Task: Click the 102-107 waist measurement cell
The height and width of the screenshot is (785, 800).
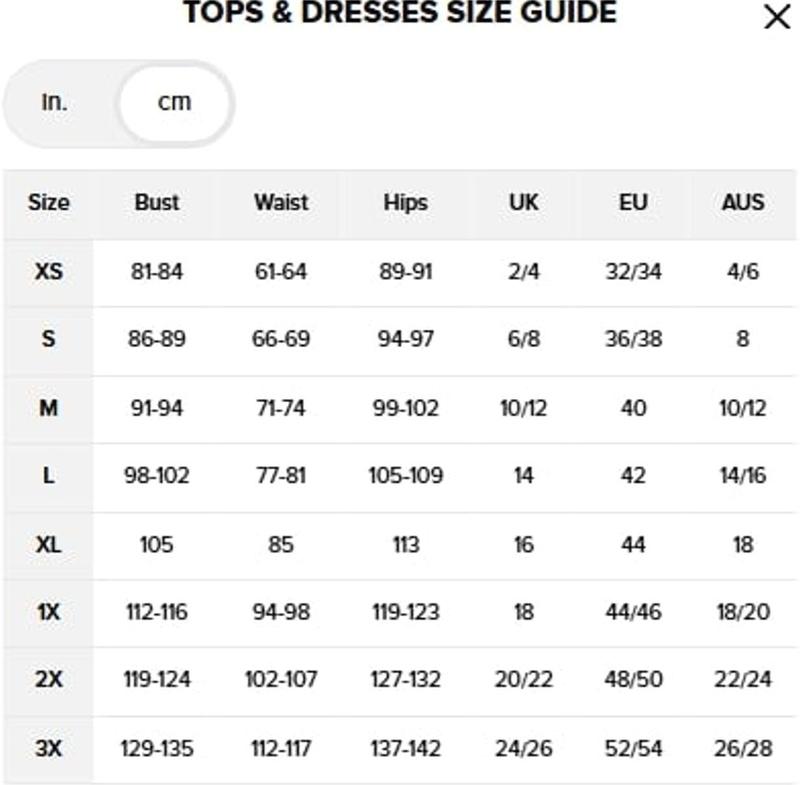Action: click(281, 680)
